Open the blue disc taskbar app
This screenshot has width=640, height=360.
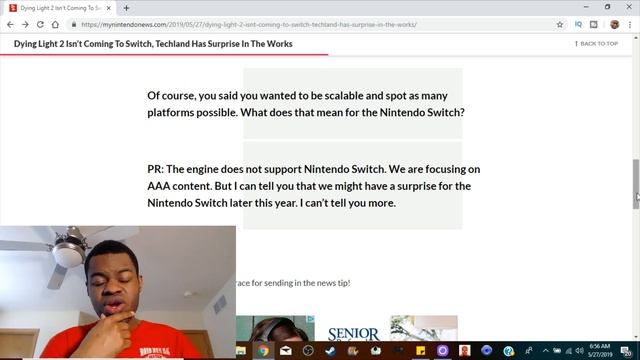487,351
